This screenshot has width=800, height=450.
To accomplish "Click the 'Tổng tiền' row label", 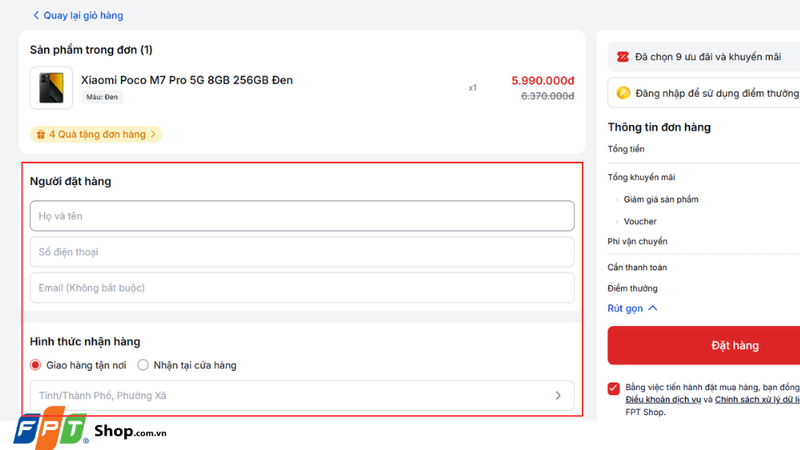I will pos(626,149).
